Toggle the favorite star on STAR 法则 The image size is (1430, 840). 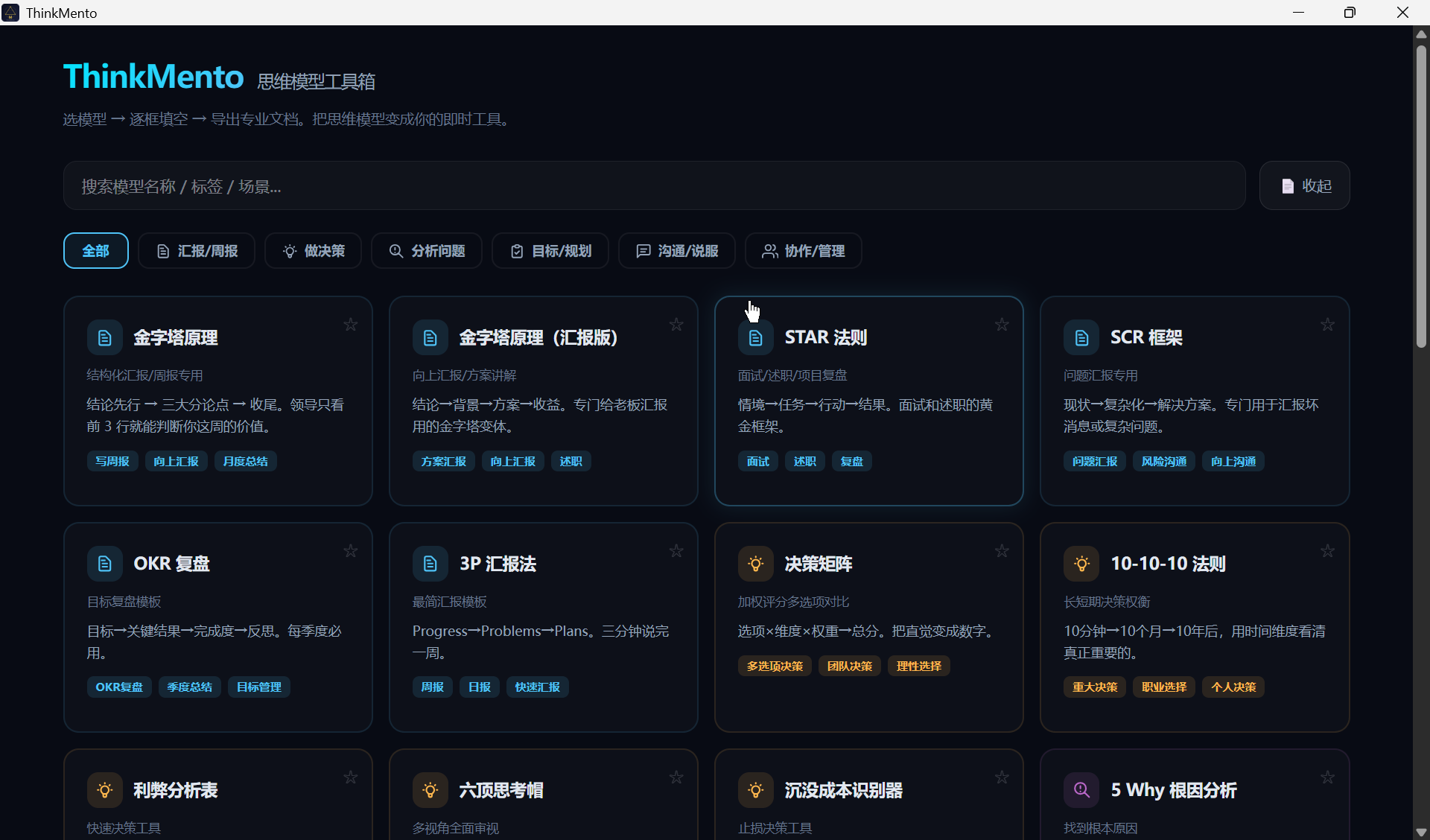point(1002,325)
